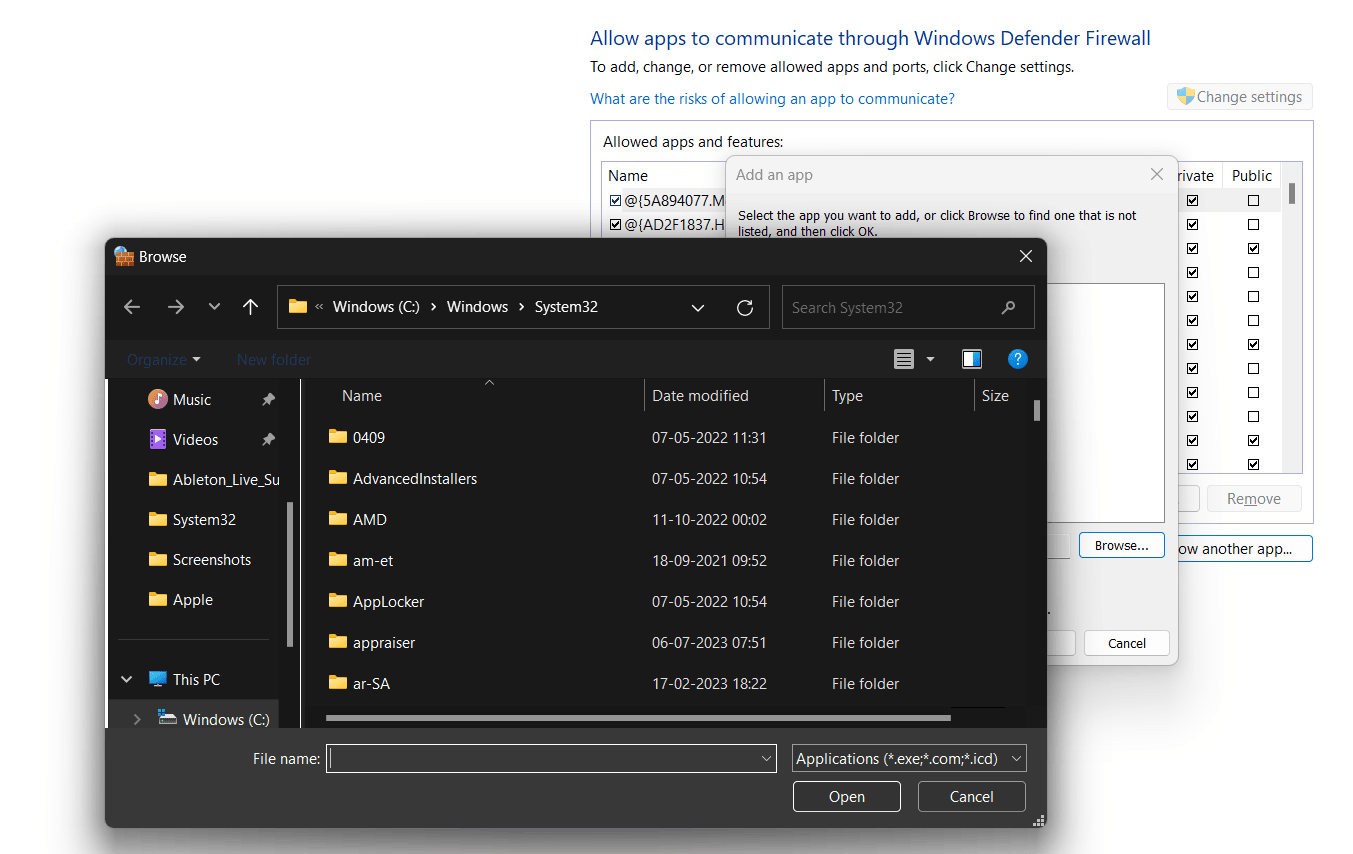Enable the Public checkbox for @{5A894077 app
Image resolution: width=1353 pixels, height=854 pixels.
[1252, 200]
